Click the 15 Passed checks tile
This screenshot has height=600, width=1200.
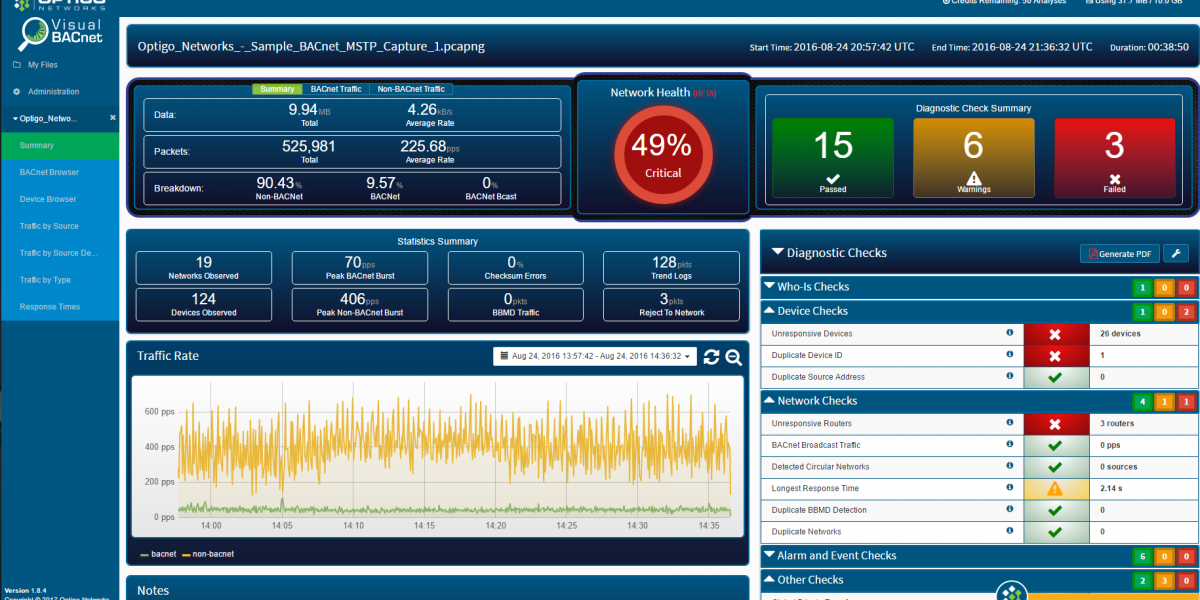coord(833,157)
